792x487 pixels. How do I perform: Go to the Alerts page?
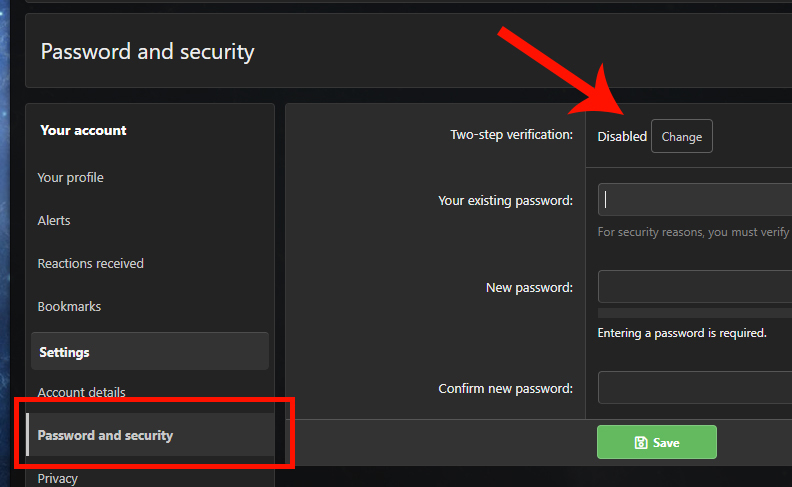point(54,221)
